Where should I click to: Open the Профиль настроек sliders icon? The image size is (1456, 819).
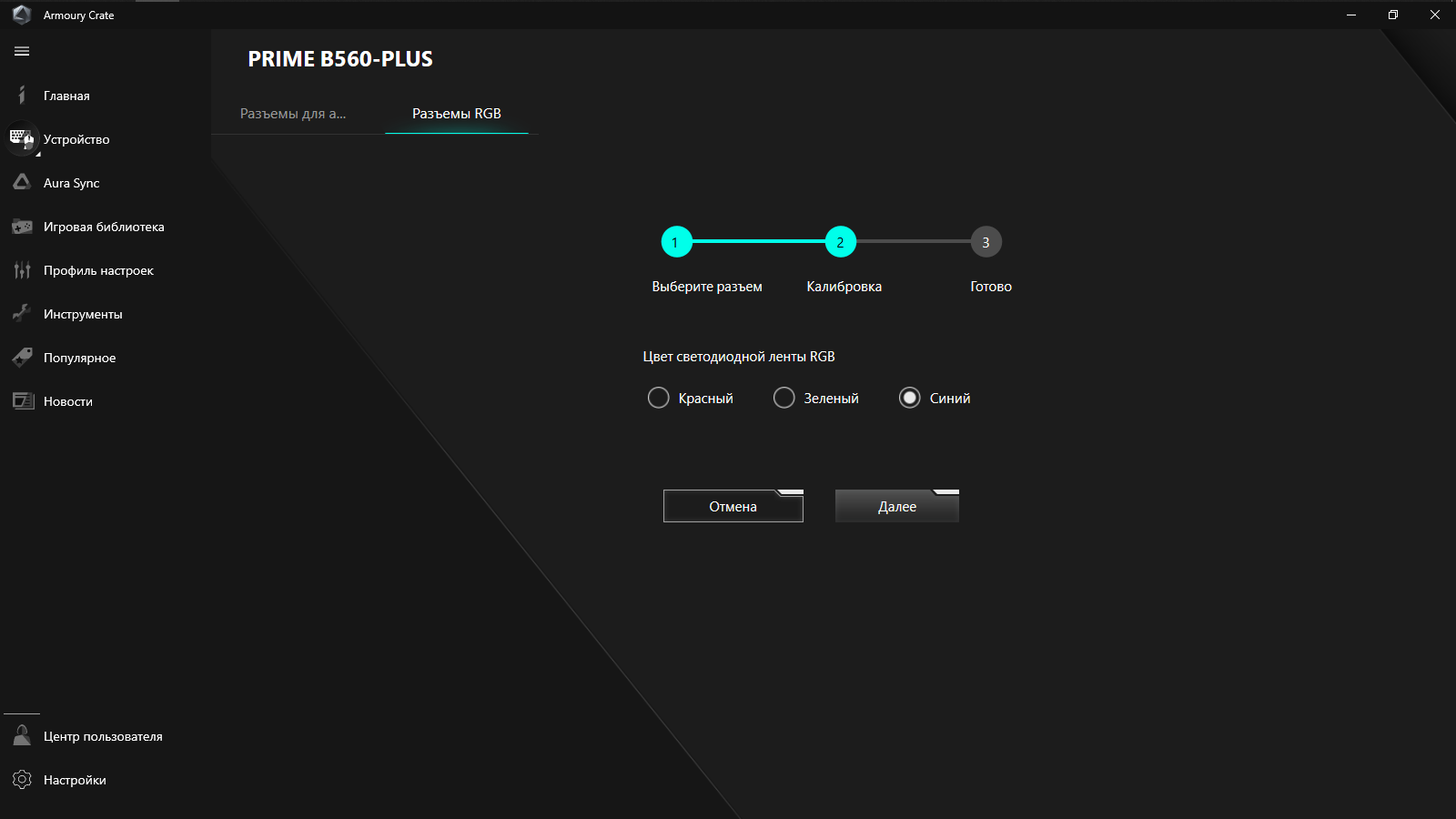coord(22,270)
